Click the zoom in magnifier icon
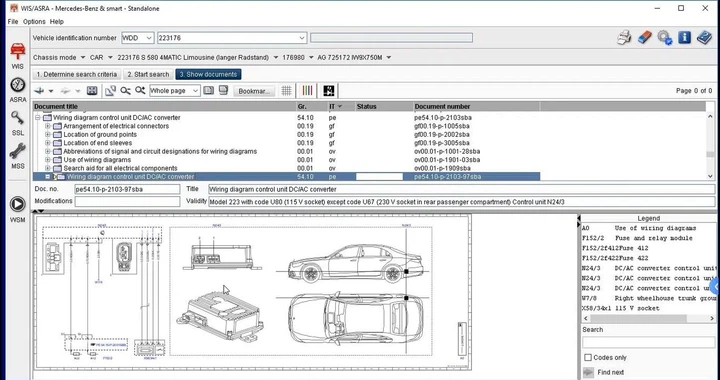 pyautogui.click(x=140, y=91)
